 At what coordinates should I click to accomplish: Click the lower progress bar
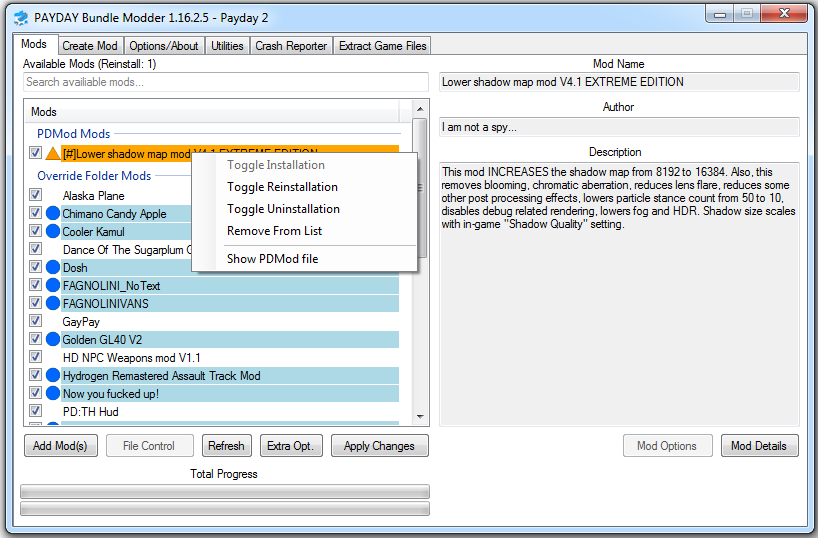click(x=225, y=508)
